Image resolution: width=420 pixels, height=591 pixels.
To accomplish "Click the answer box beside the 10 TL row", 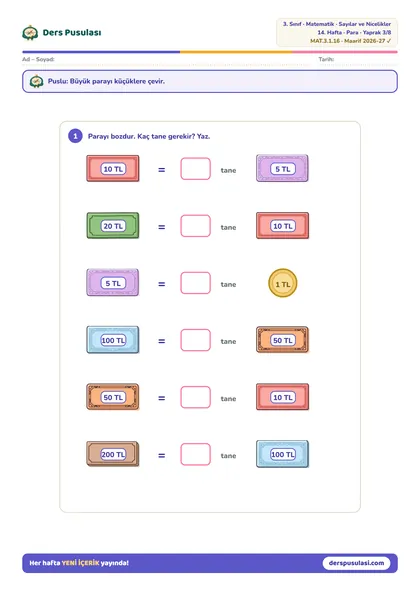I will tap(195, 168).
